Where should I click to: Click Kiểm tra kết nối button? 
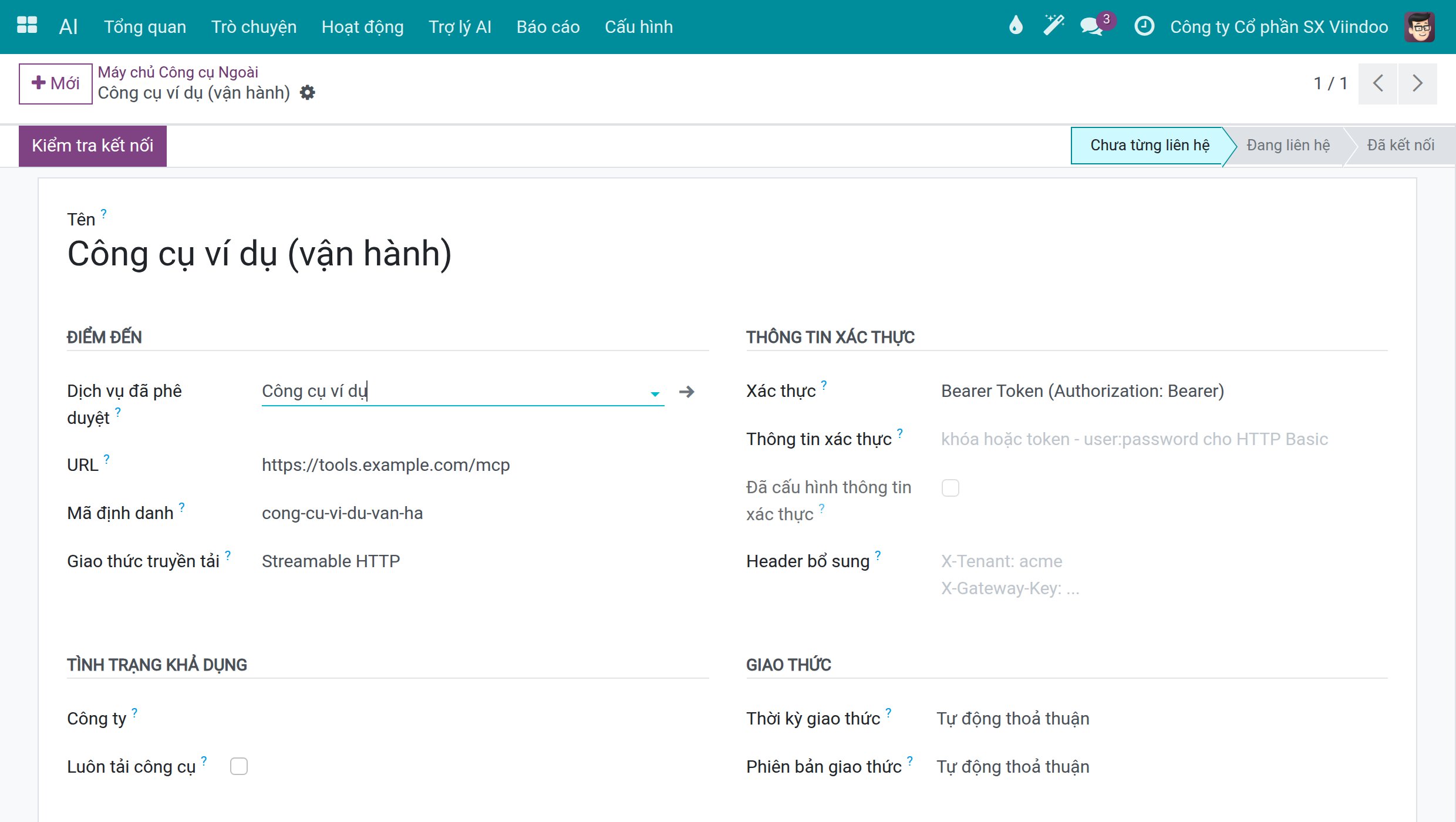93,146
